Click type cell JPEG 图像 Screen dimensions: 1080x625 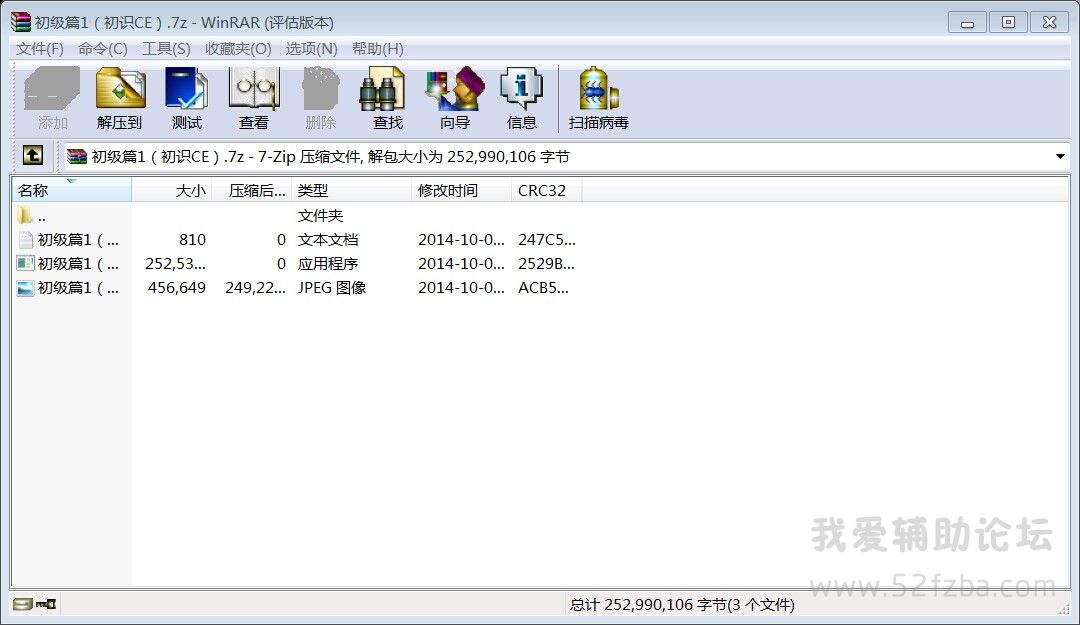pos(332,288)
